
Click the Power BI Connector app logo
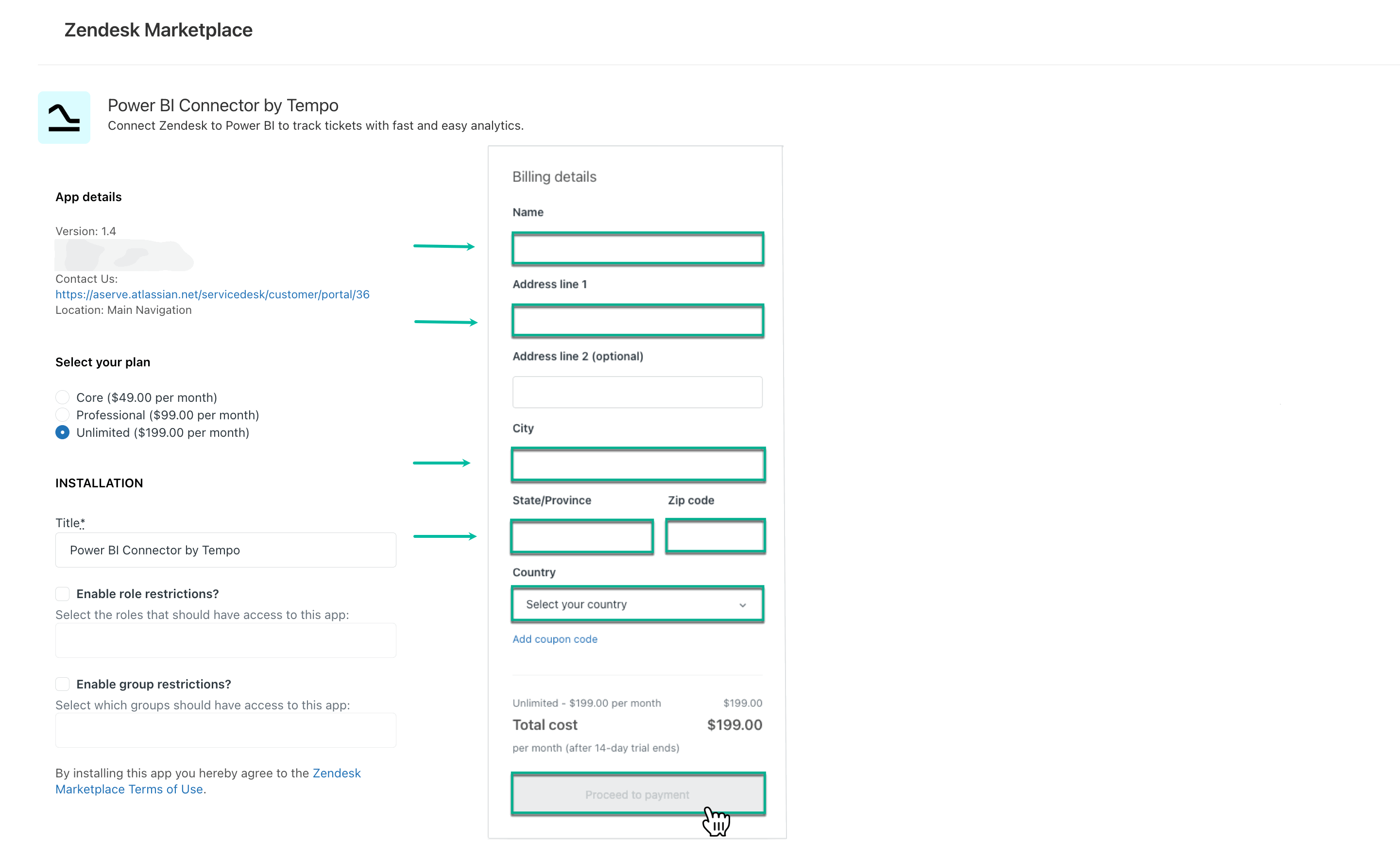[64, 117]
